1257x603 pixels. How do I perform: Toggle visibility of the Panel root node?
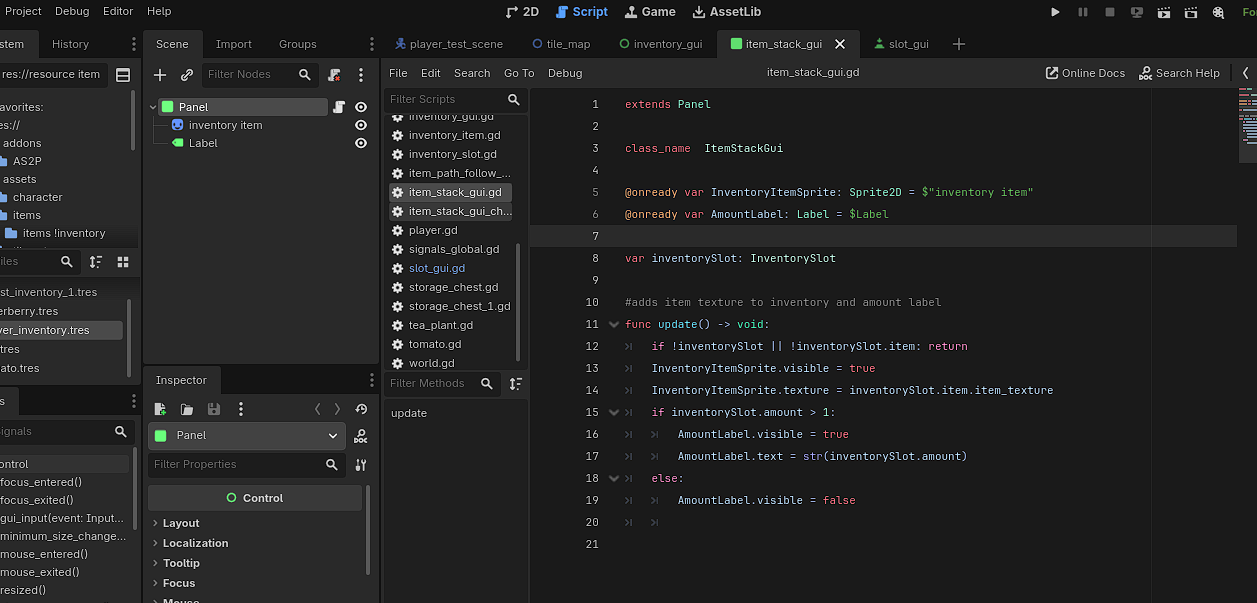point(361,107)
